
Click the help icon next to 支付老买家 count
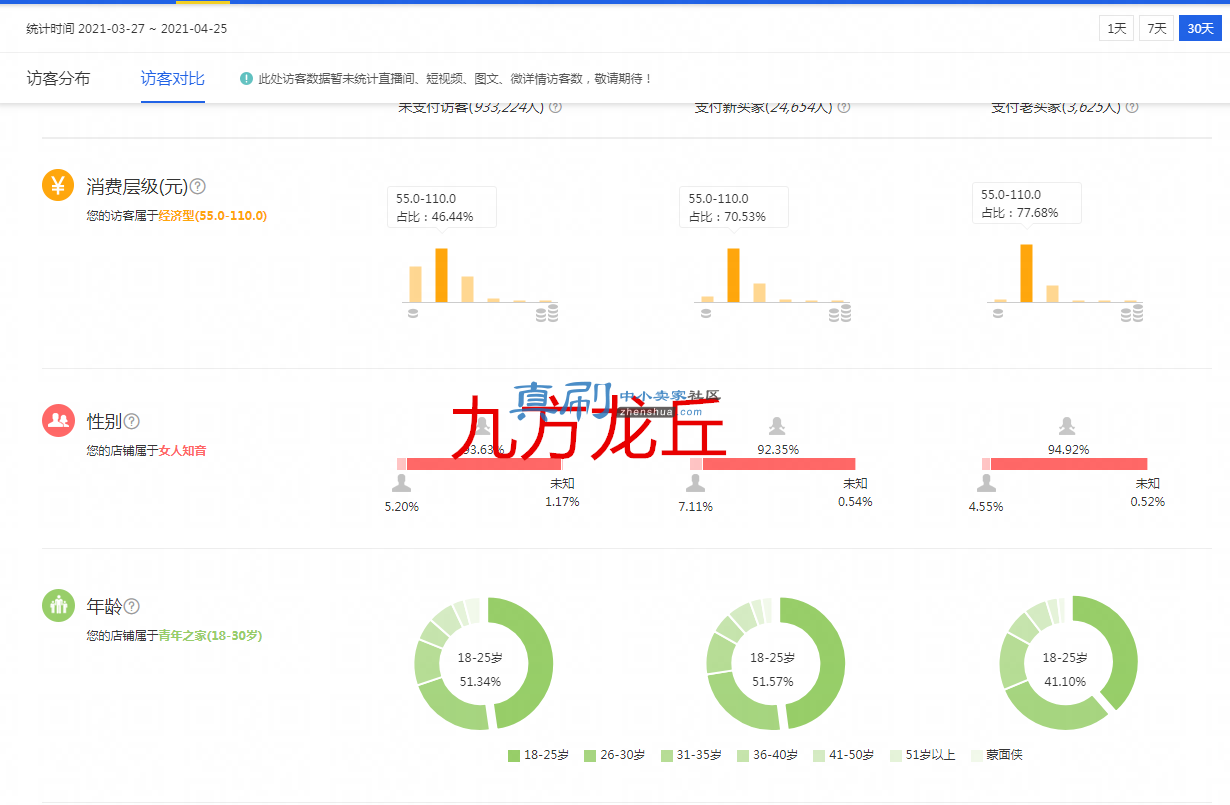(1132, 106)
